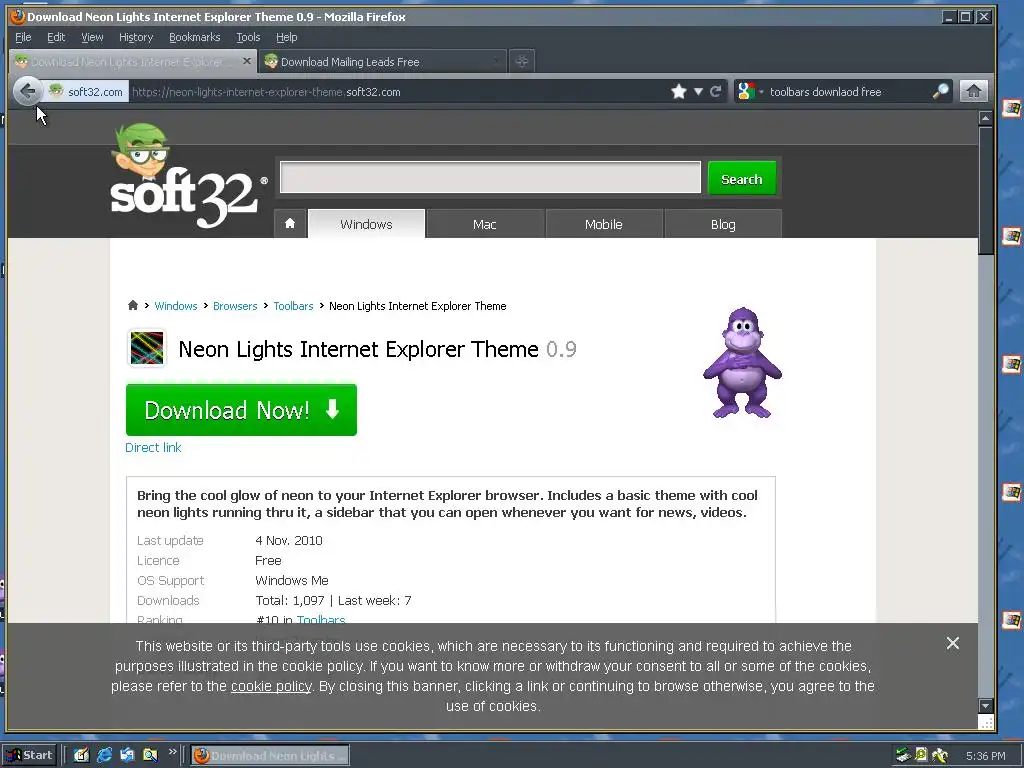
Task: Click the purple gorilla BonziBuddy character
Action: coord(742,362)
